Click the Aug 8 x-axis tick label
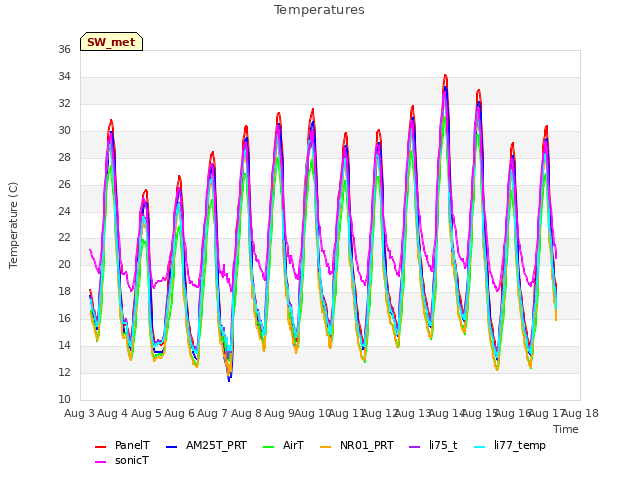Image resolution: width=640 pixels, height=480 pixels. coord(246,413)
